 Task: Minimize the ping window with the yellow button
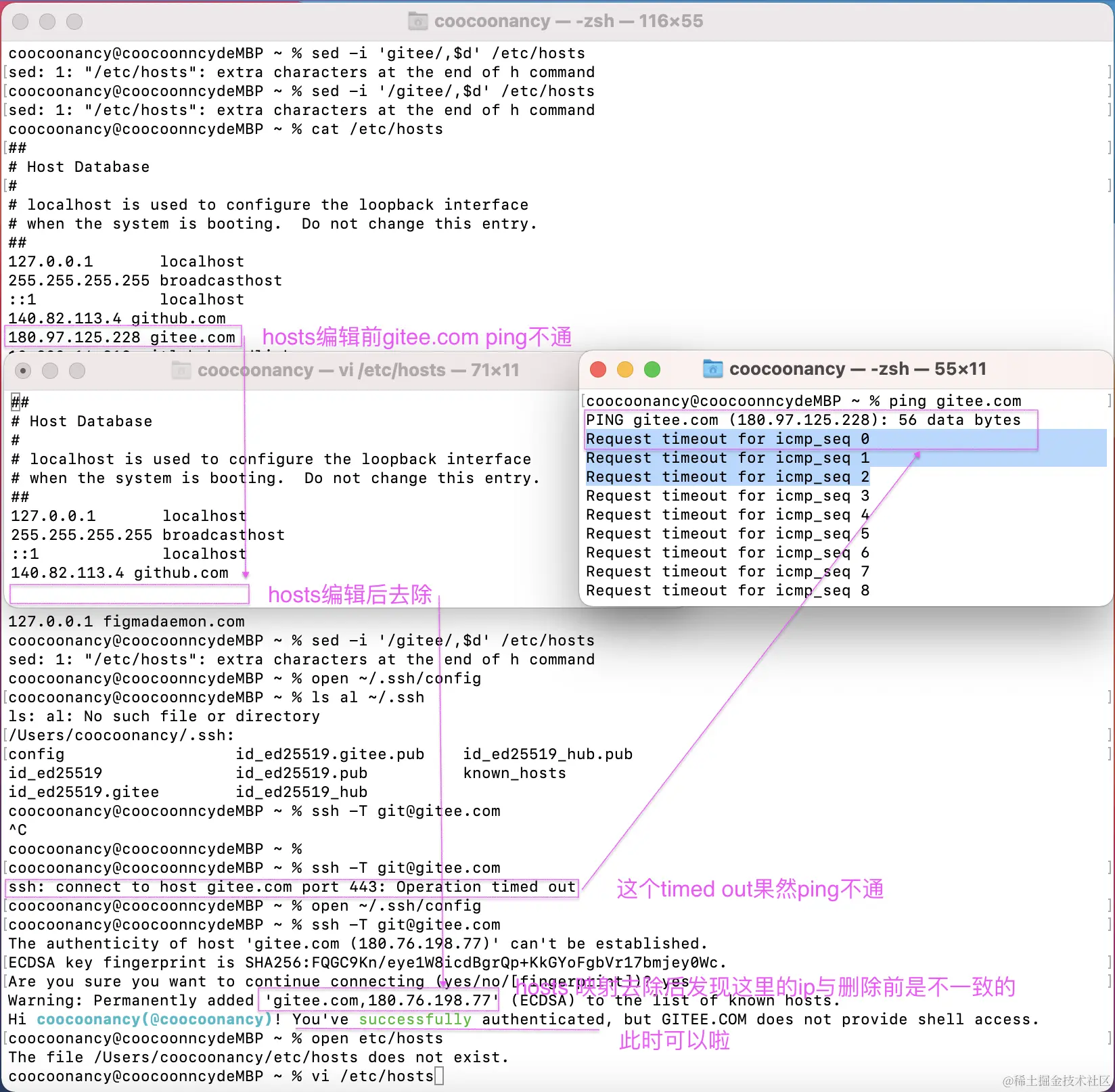pyautogui.click(x=625, y=369)
